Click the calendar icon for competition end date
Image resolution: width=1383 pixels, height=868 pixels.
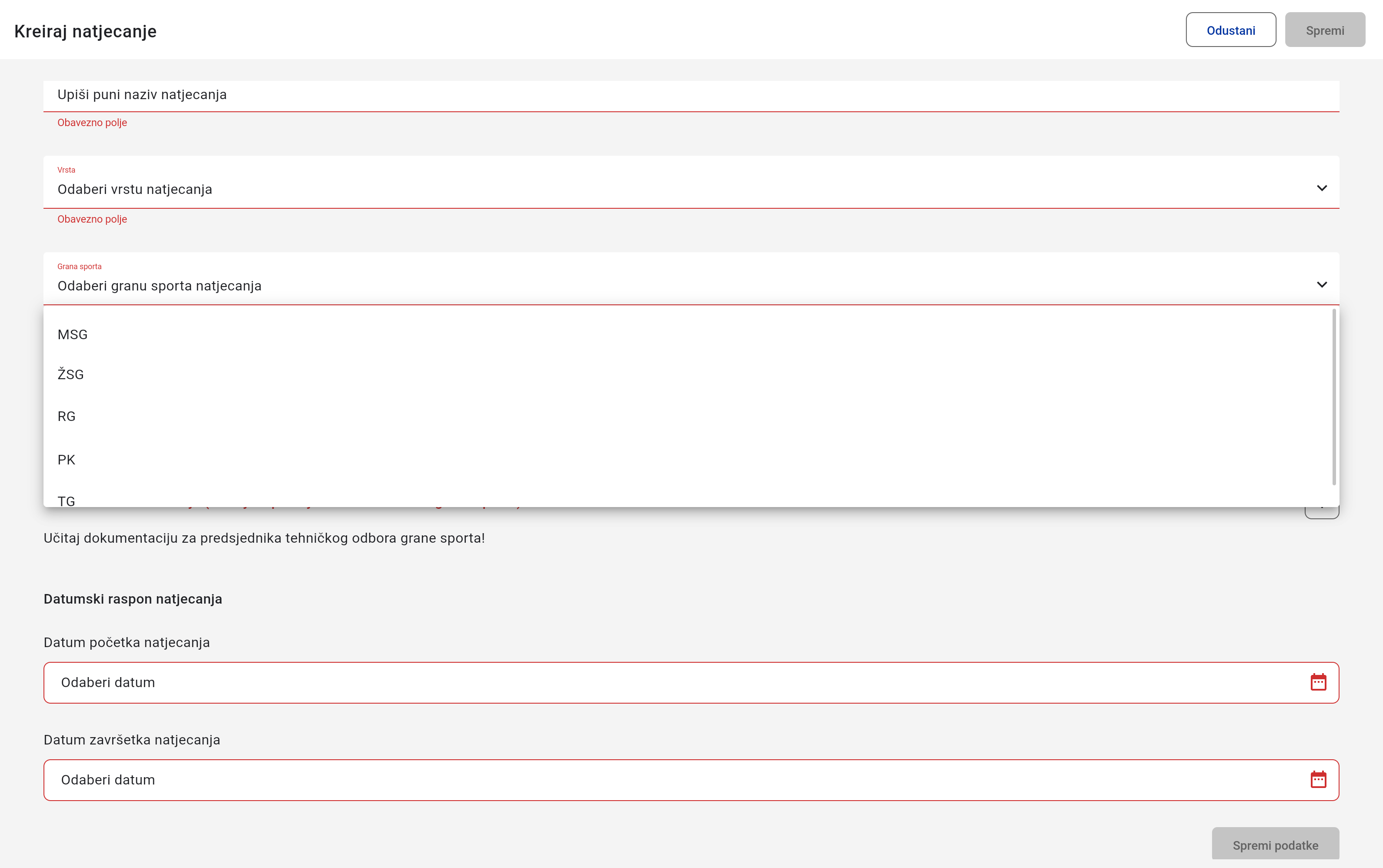[x=1318, y=780]
